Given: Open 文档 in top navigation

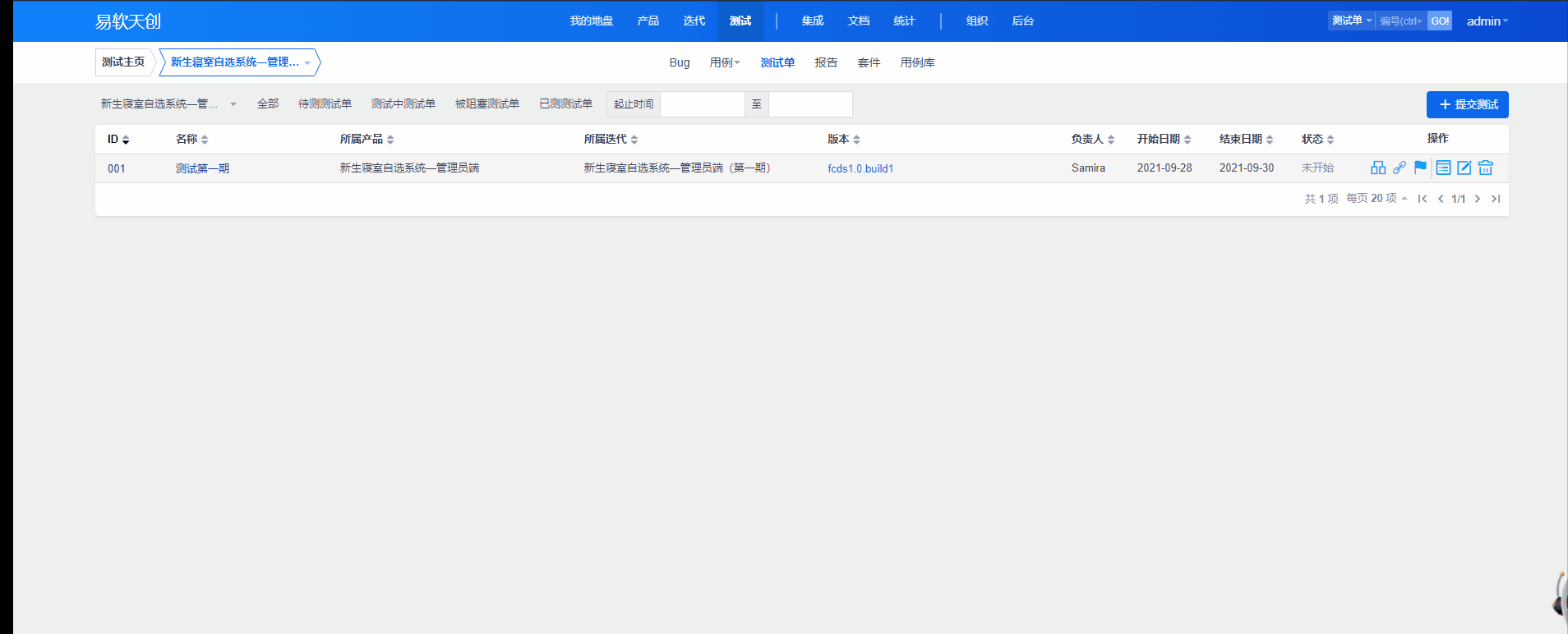Looking at the screenshot, I should 859,21.
